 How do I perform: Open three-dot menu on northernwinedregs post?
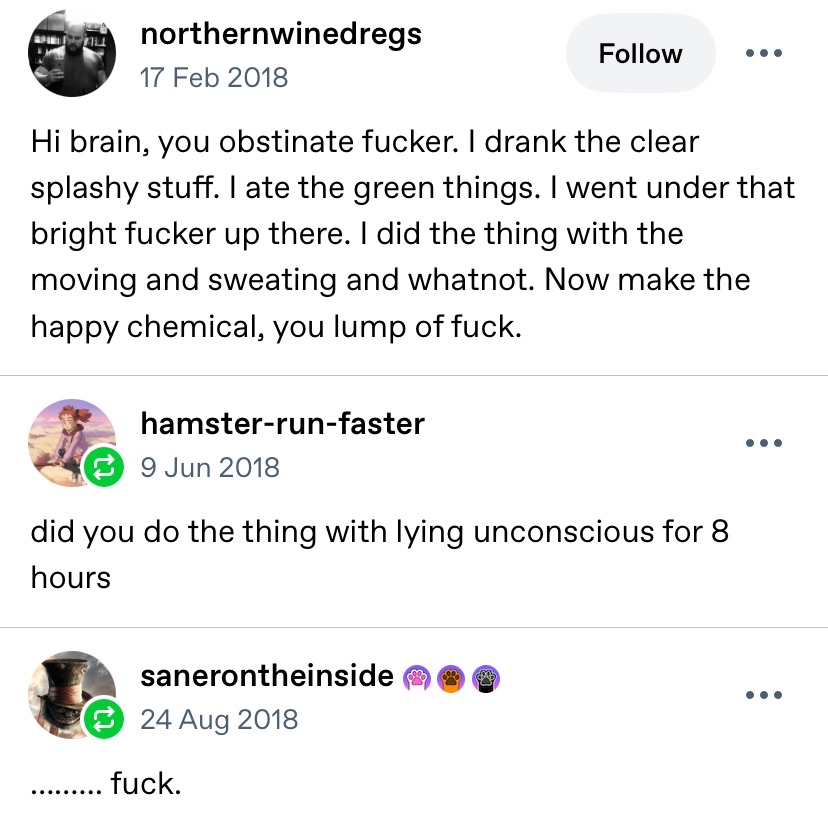pos(763,53)
